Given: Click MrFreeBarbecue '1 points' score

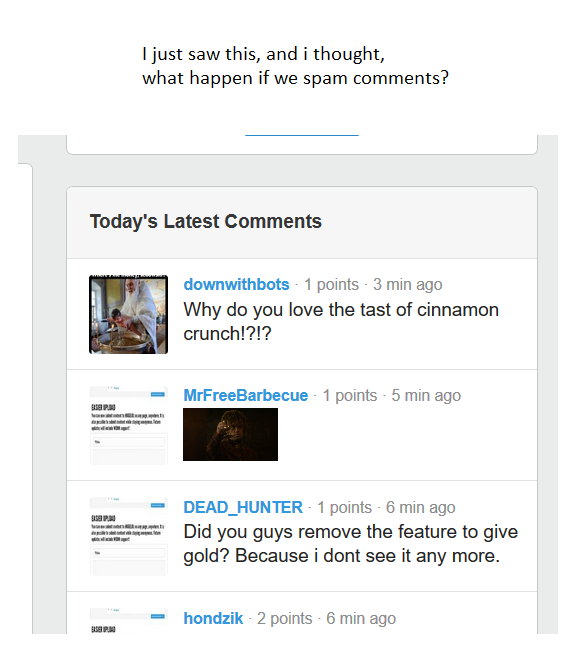Looking at the screenshot, I should click(x=350, y=395).
